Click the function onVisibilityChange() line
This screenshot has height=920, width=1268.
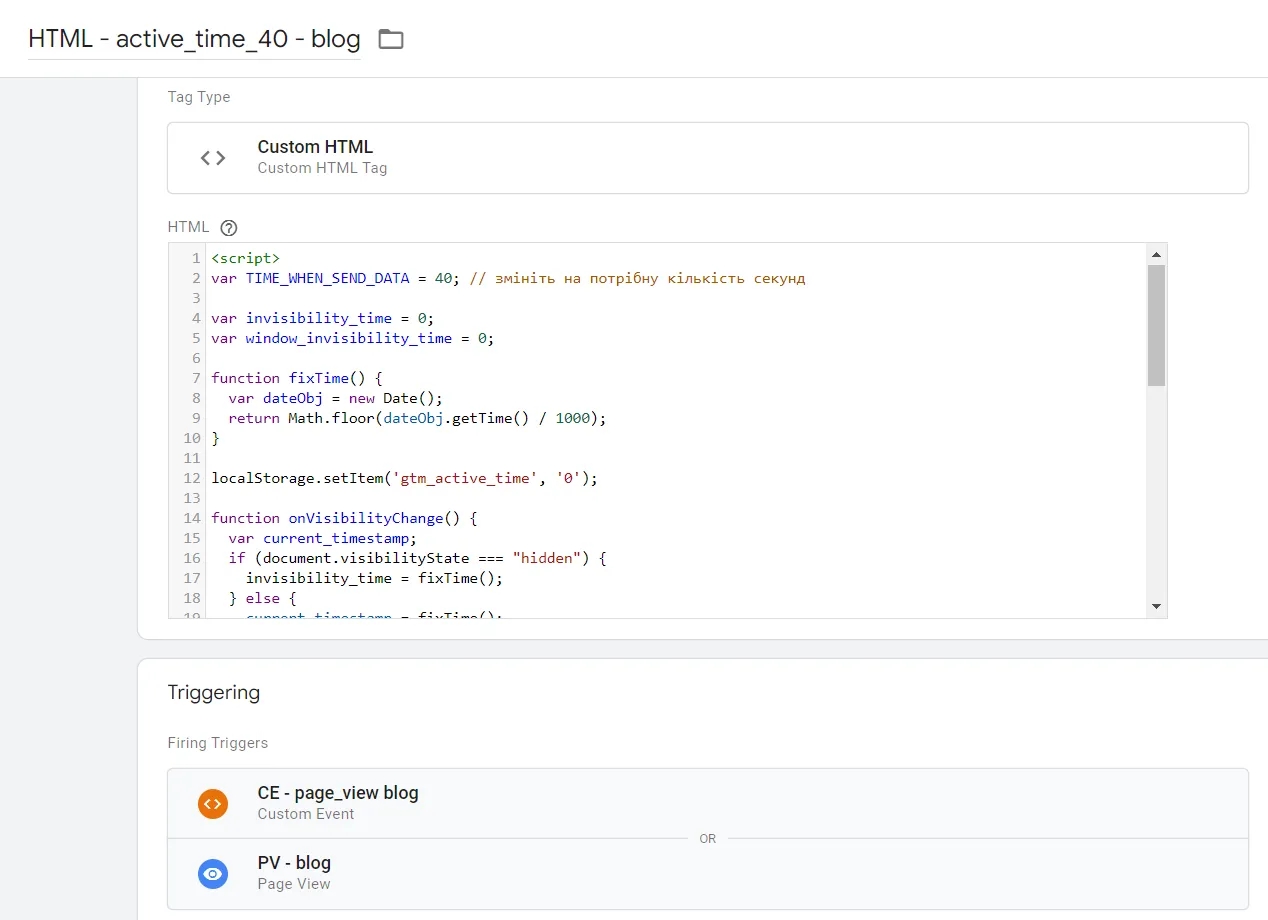click(344, 518)
